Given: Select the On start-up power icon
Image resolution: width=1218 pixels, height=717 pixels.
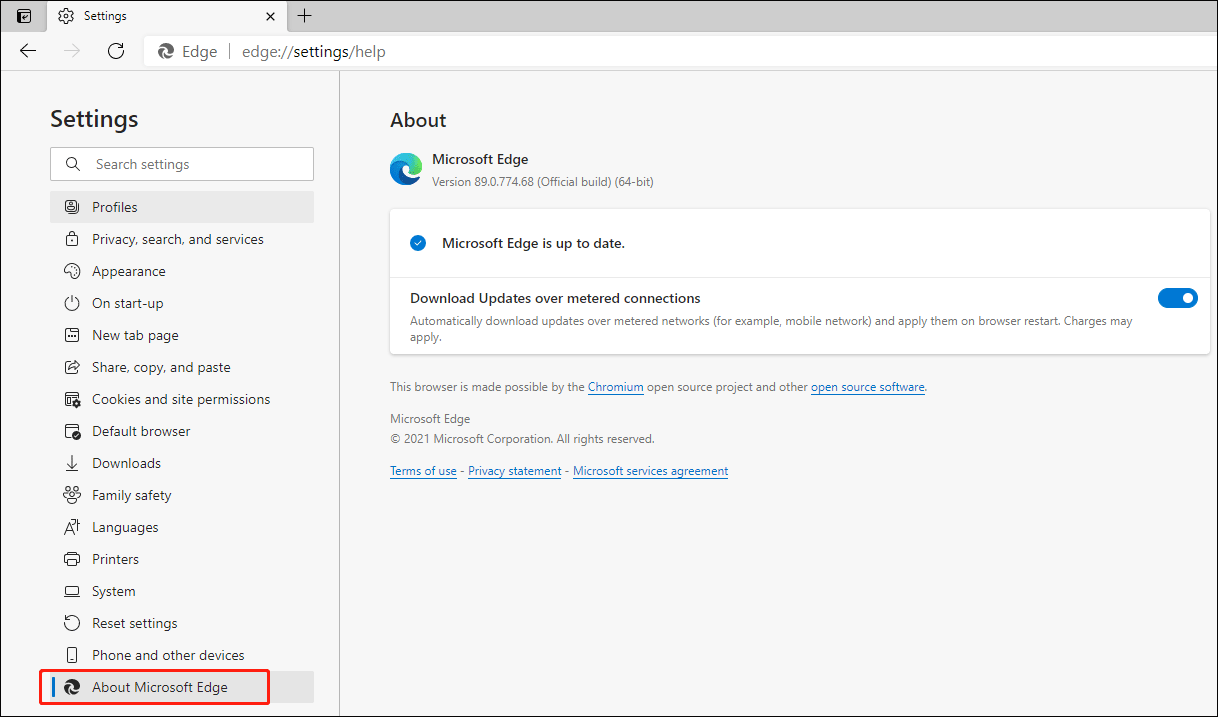Looking at the screenshot, I should [71, 303].
